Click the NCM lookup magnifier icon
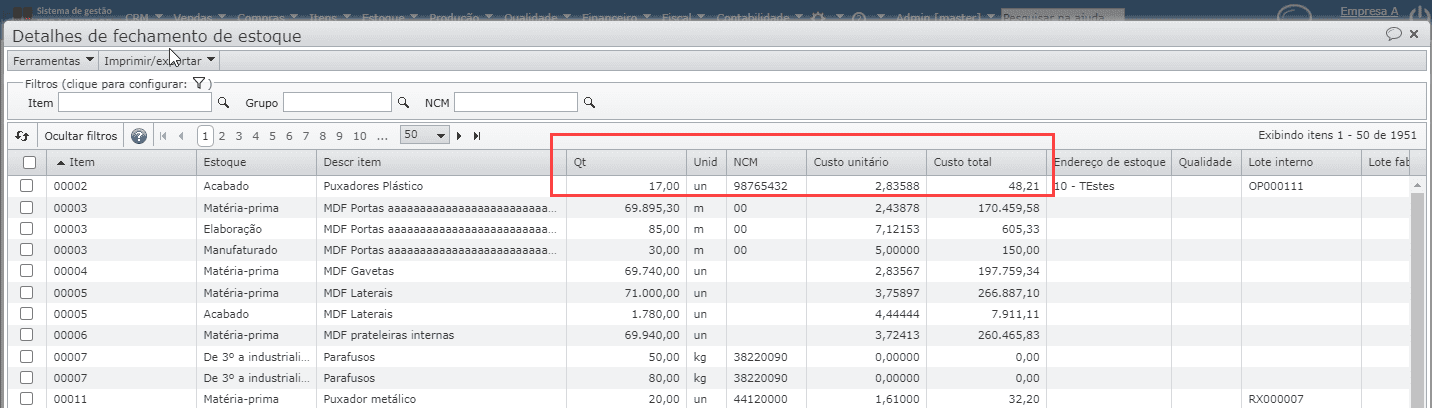The image size is (1432, 408). click(590, 103)
